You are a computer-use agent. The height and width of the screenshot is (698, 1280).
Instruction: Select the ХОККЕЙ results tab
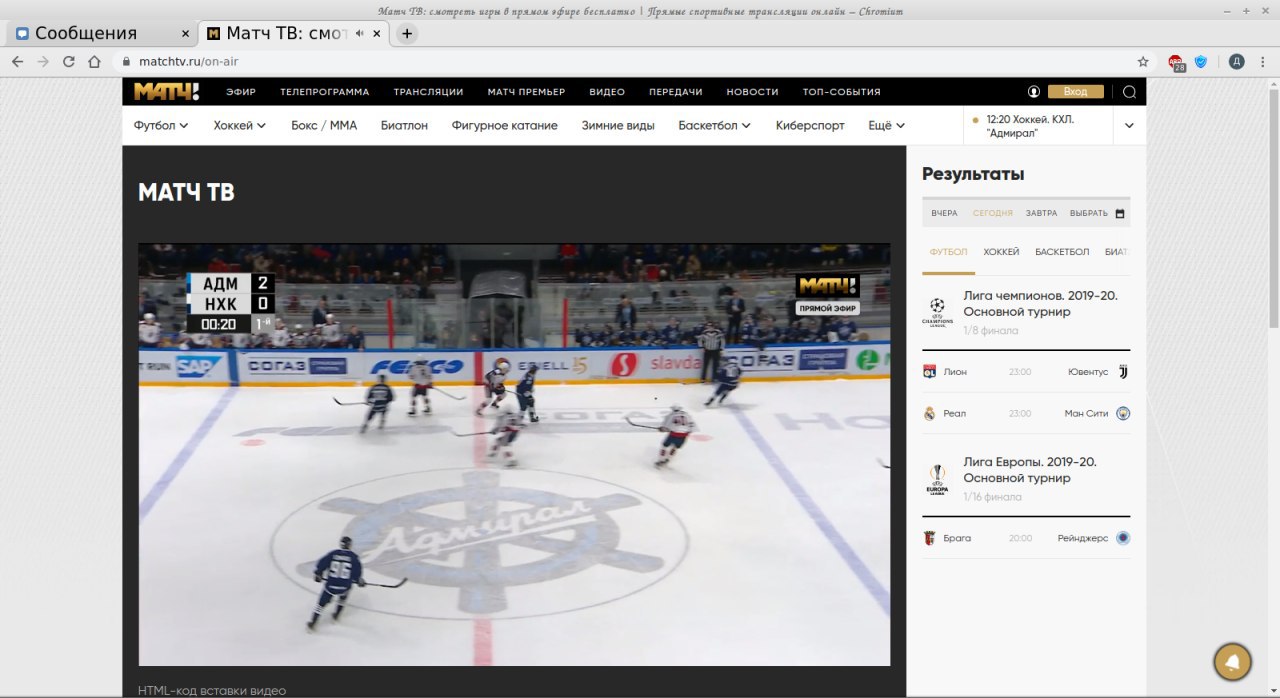pyautogui.click(x=1001, y=252)
